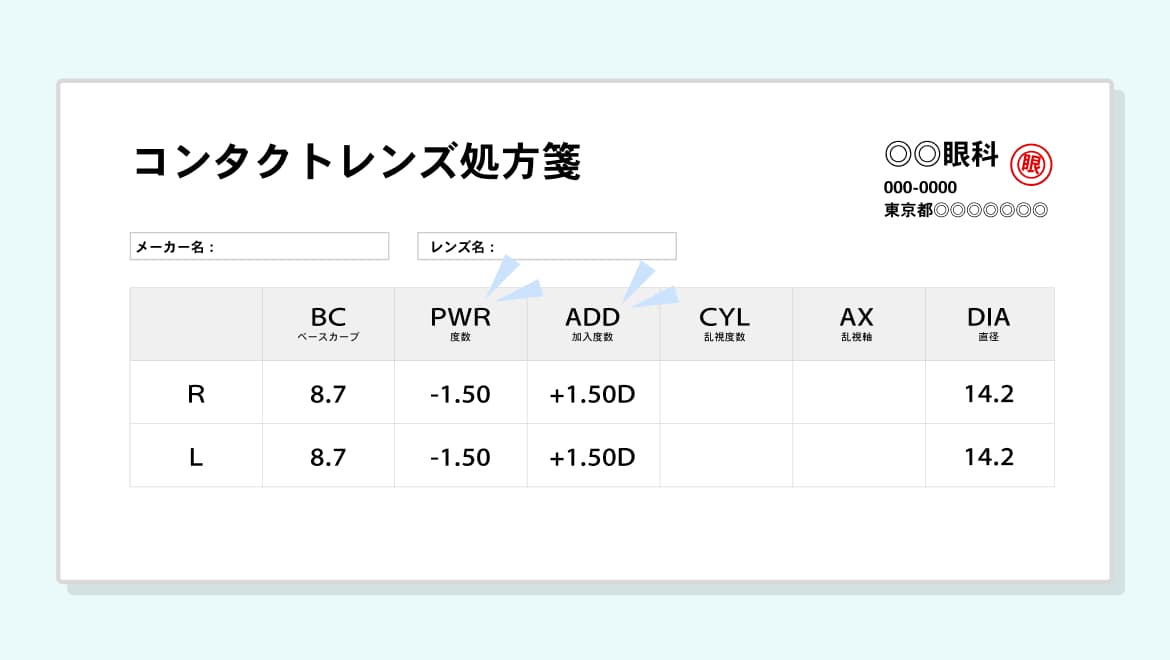Click the BC ベースカーブ column header
Image resolution: width=1170 pixels, height=660 pixels.
pyautogui.click(x=328, y=324)
